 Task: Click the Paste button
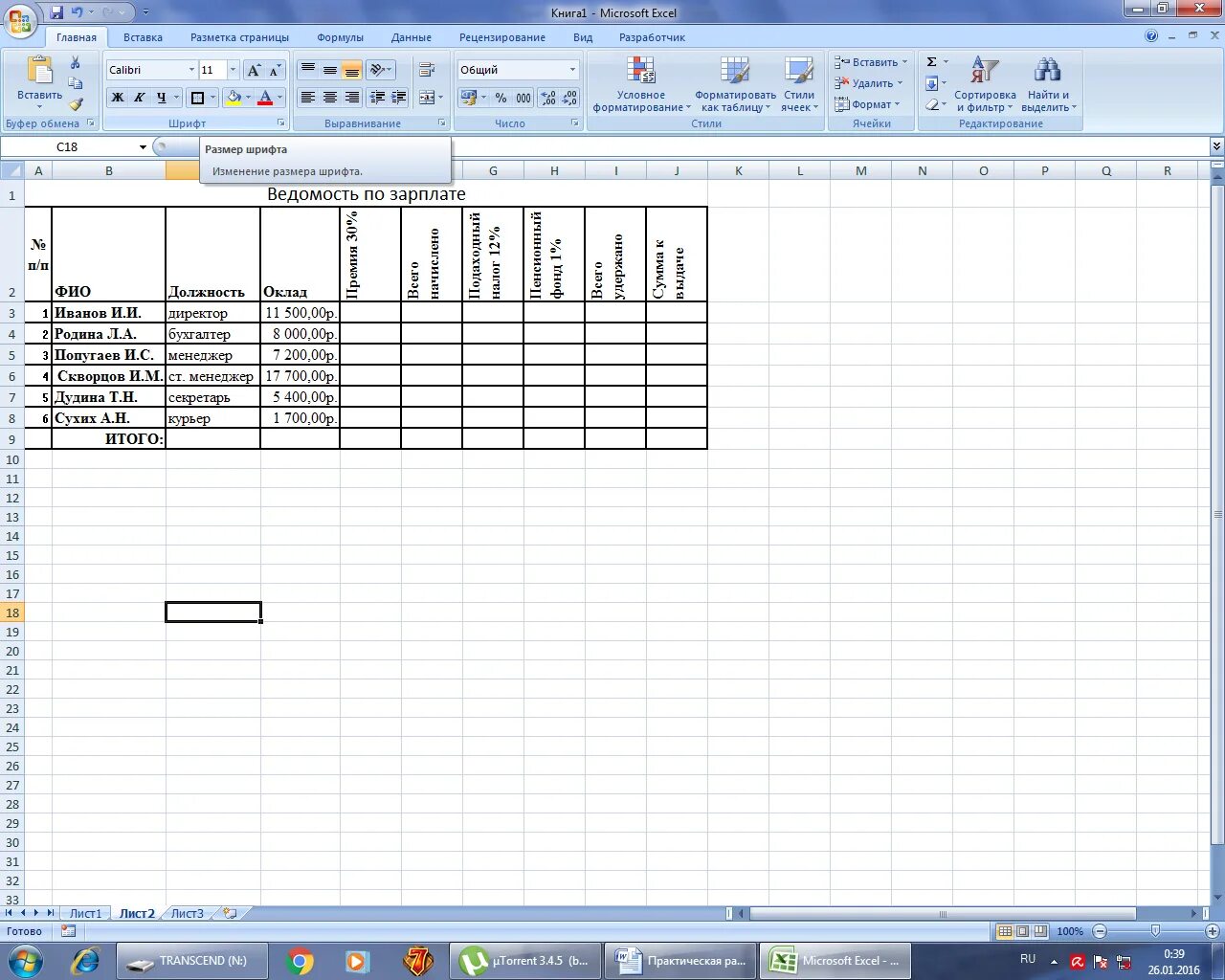(39, 82)
